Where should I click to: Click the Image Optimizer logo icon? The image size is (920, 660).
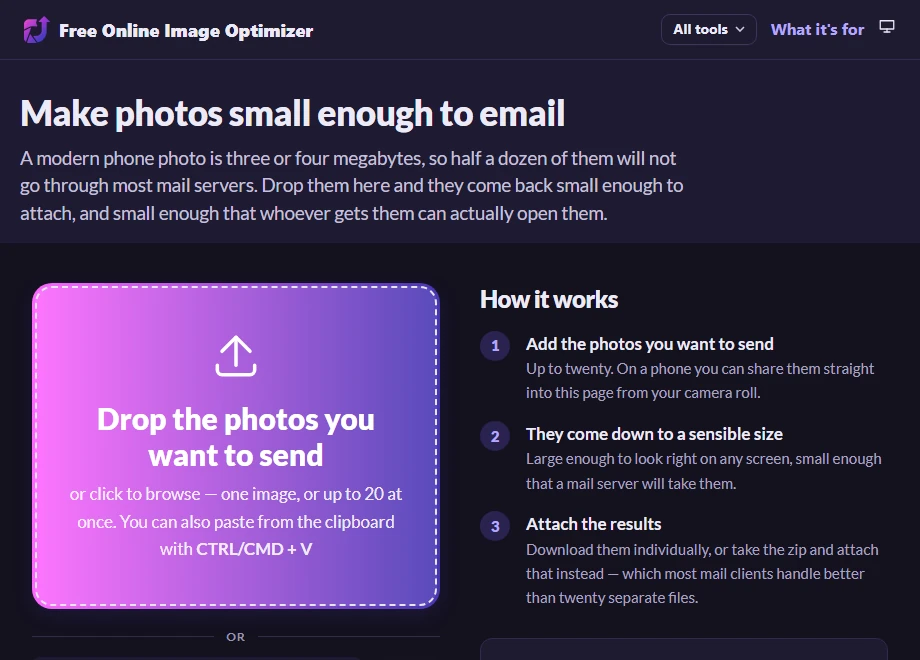[36, 30]
